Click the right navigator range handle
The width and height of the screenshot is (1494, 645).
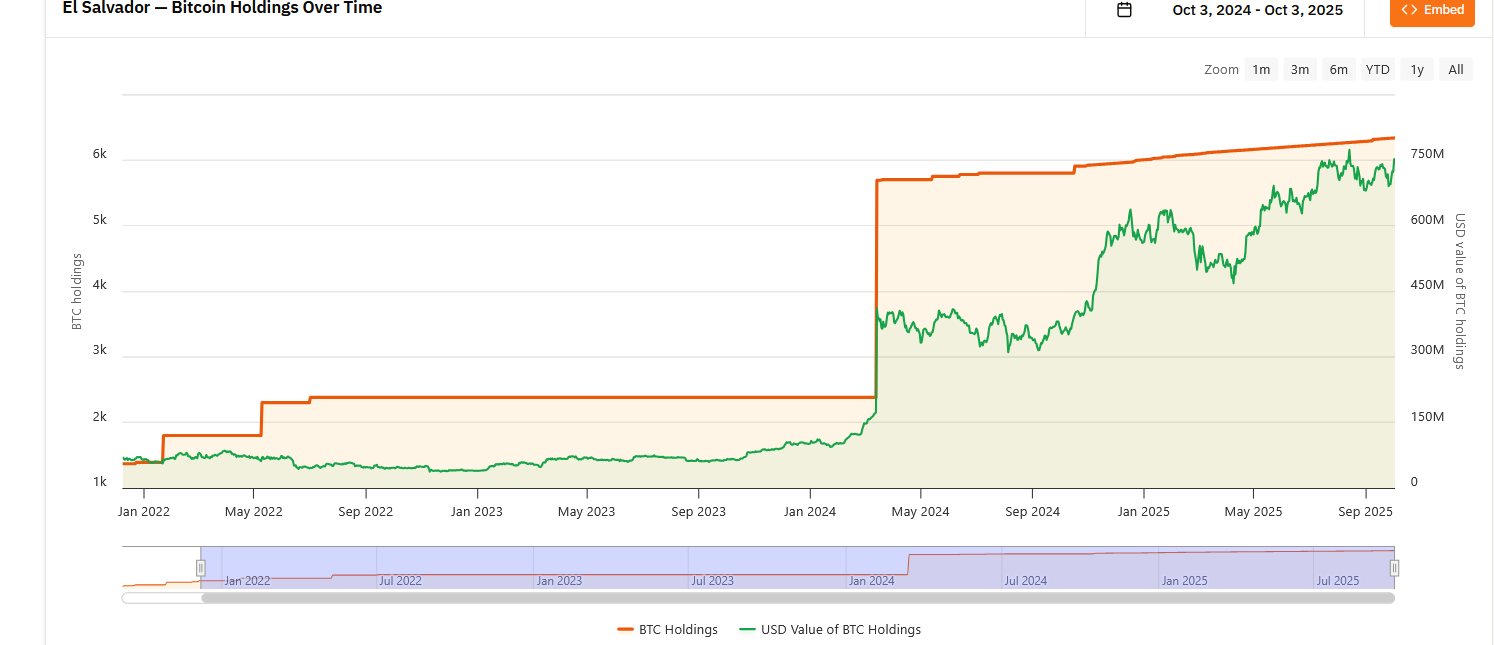[x=1394, y=568]
